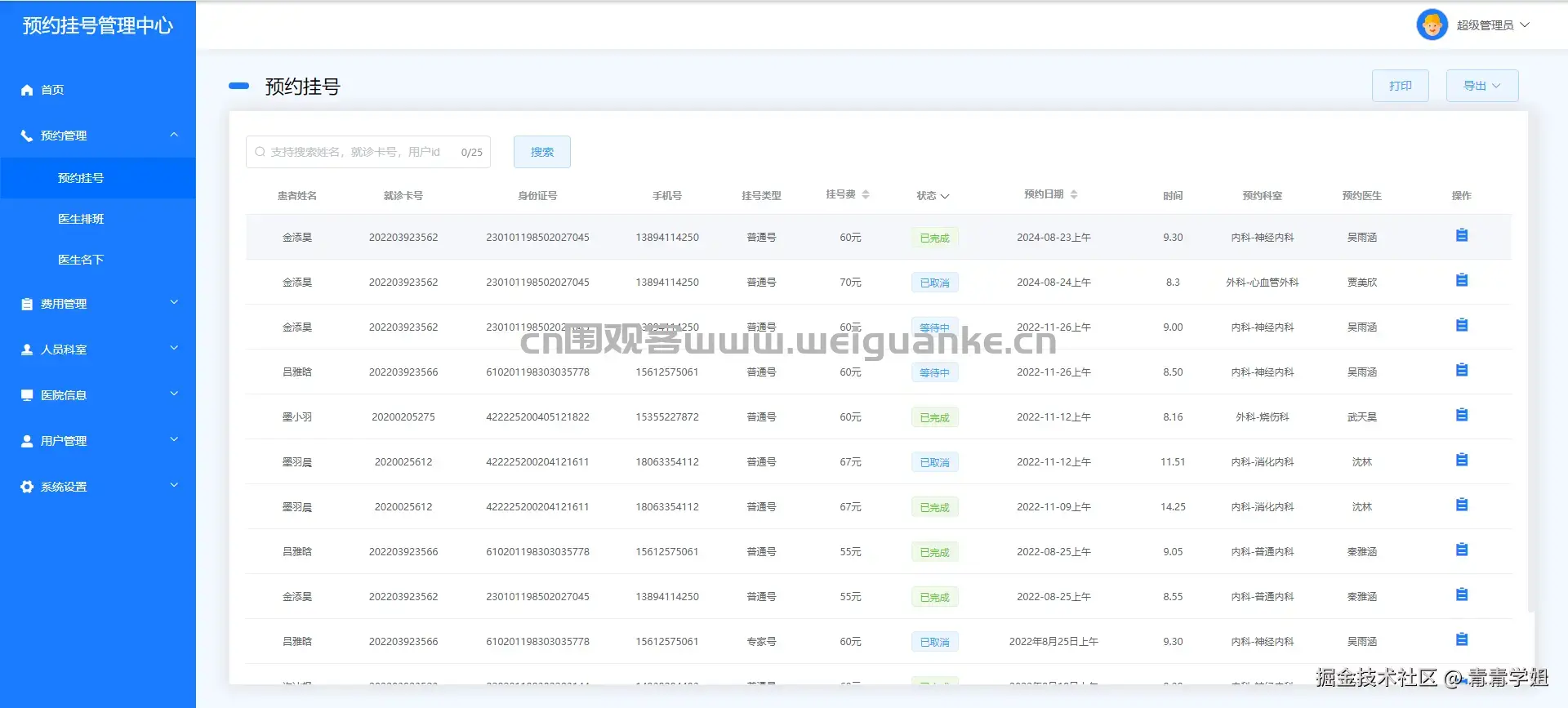Select 预约挂号 submenu item

coord(98,178)
